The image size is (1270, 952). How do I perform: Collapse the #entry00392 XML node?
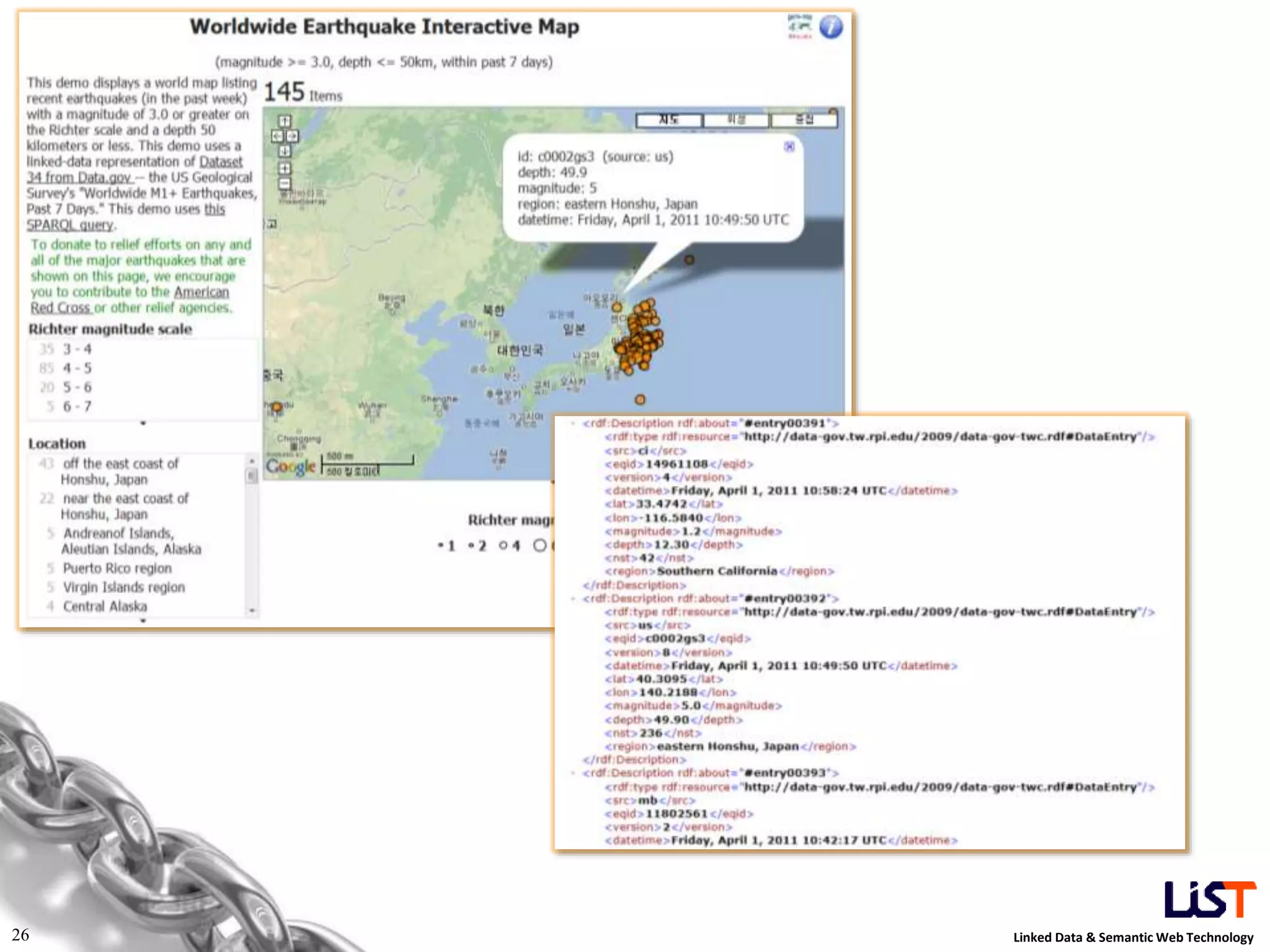[x=572, y=599]
